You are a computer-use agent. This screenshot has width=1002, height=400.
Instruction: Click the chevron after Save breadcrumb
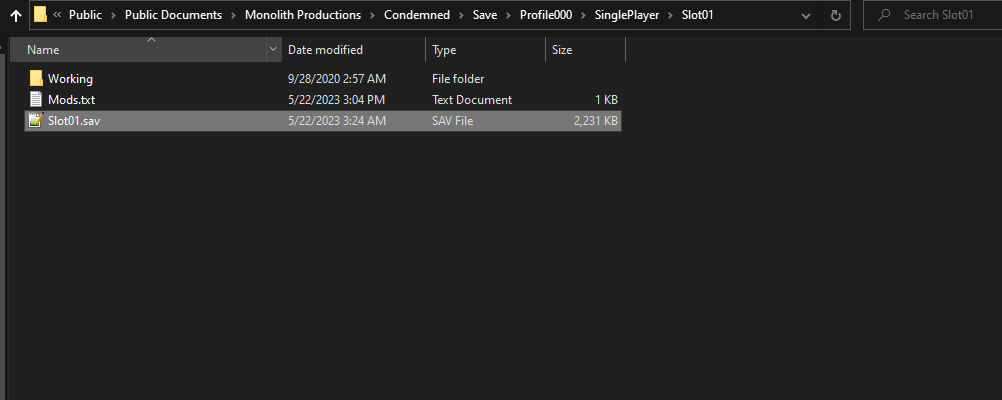pos(508,16)
